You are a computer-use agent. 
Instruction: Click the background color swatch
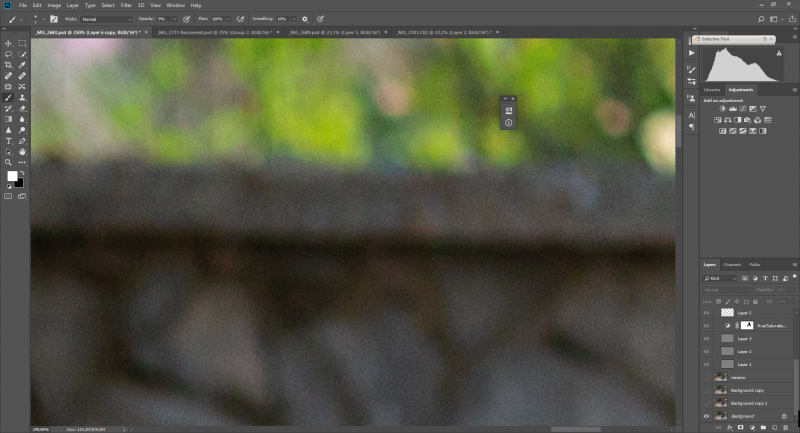click(20, 184)
